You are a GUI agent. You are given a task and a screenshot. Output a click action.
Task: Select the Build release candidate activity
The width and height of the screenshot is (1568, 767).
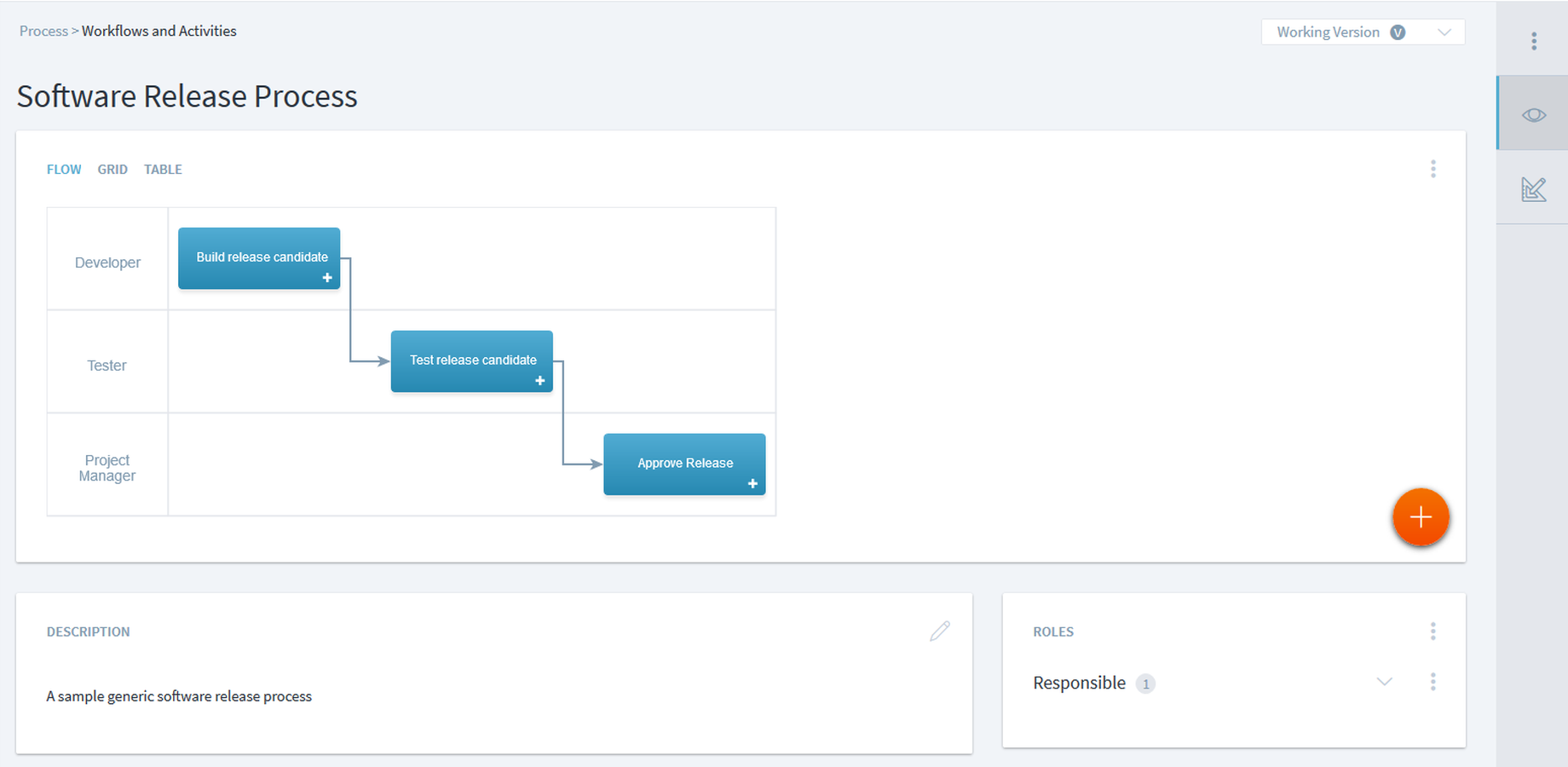click(259, 258)
